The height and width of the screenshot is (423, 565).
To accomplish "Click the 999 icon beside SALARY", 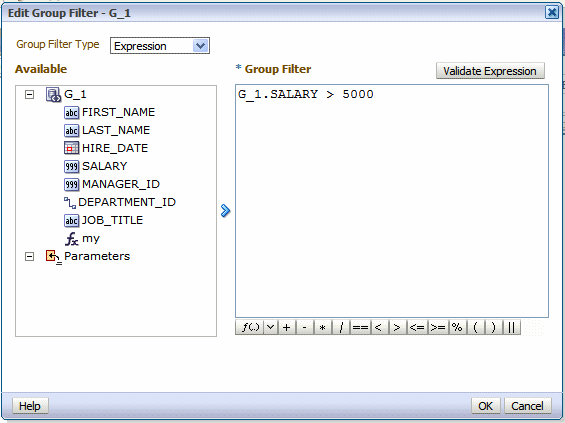I will (71, 166).
